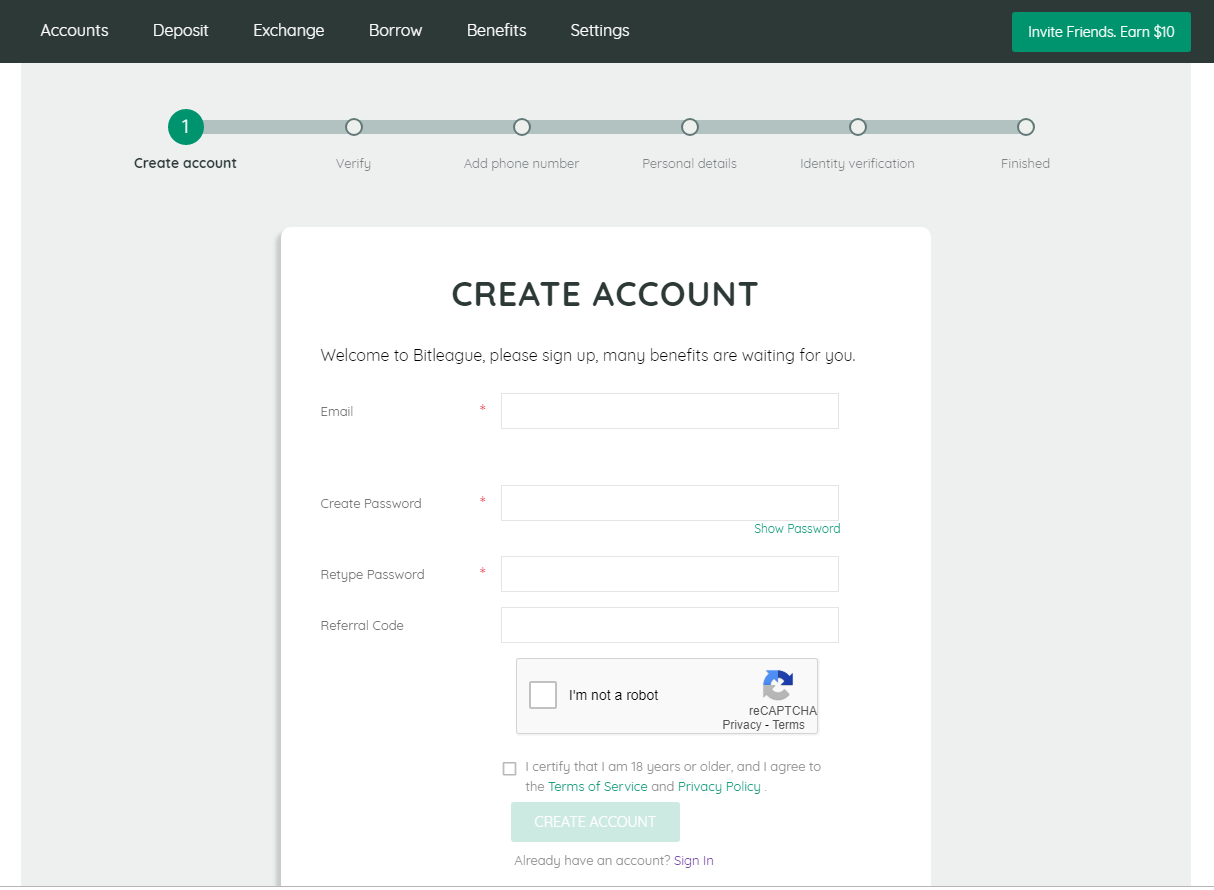Click the Identity verification step circle
The height and width of the screenshot is (890, 1214).
[x=857, y=127]
